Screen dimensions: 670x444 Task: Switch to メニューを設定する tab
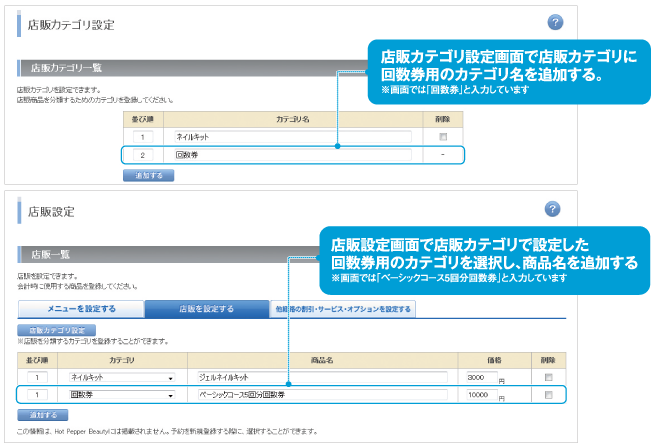click(81, 309)
